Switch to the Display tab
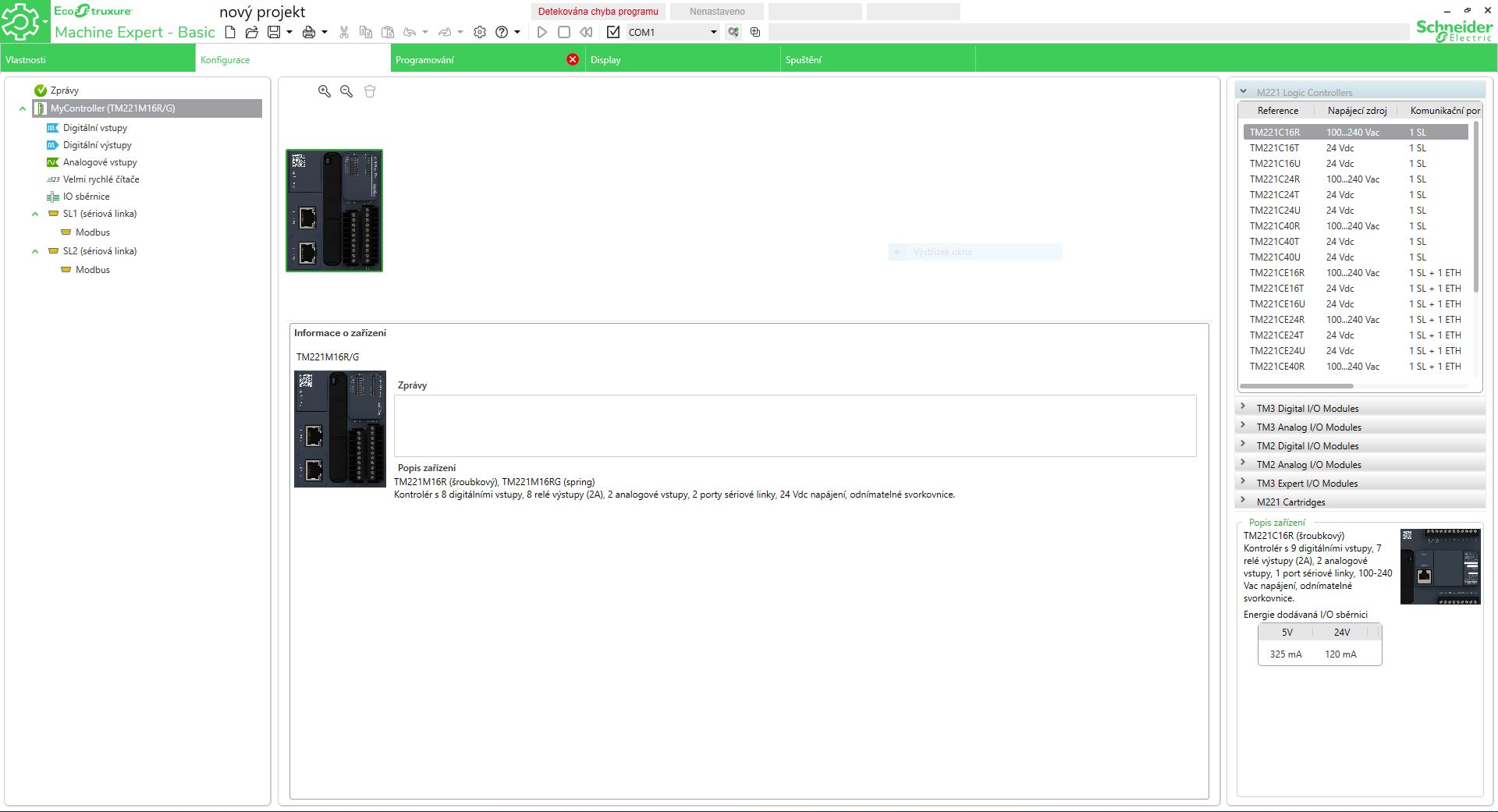This screenshot has height=812, width=1498. (683, 59)
